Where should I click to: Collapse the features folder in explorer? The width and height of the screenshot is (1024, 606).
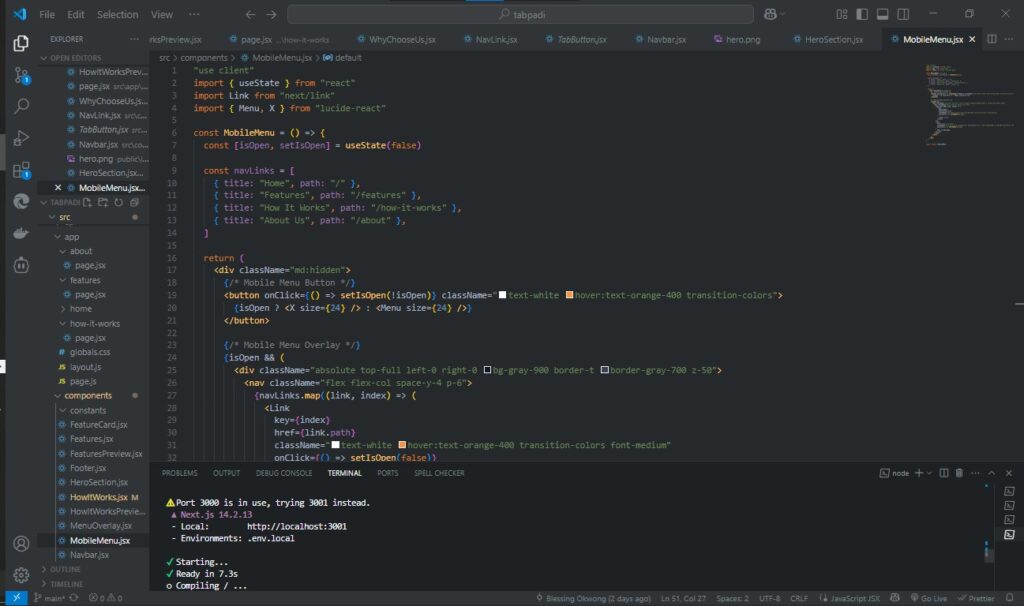click(x=63, y=280)
